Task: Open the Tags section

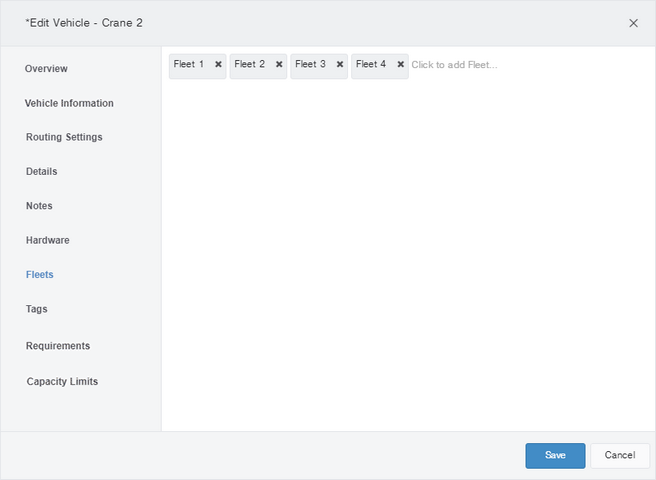Action: pyautogui.click(x=37, y=309)
